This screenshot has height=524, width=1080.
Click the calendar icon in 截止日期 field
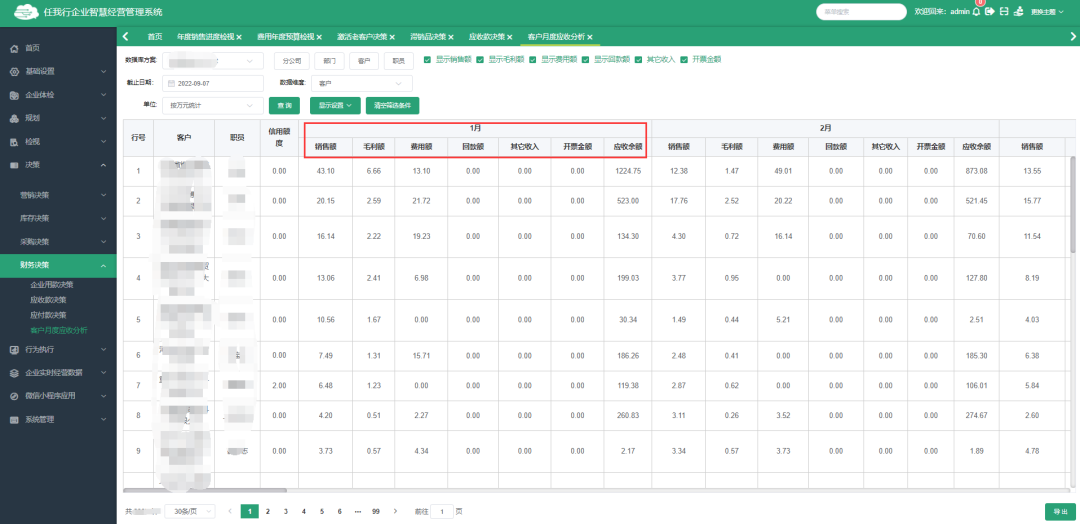(170, 83)
